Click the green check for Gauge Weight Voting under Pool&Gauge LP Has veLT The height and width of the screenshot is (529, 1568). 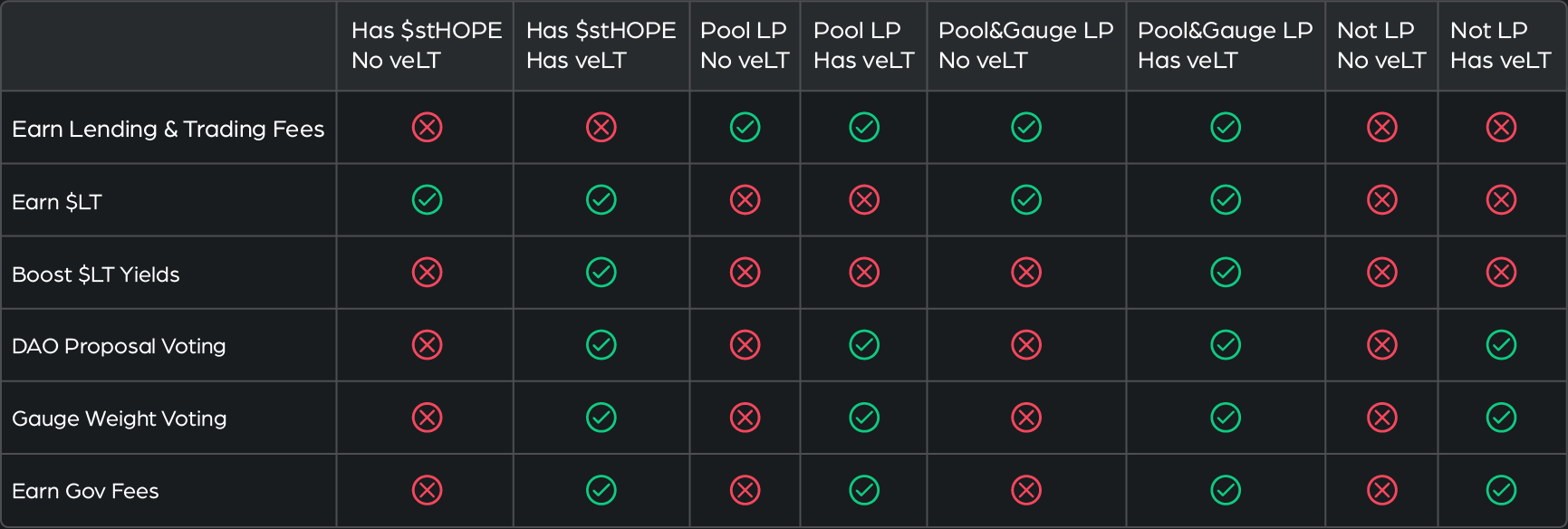[x=1226, y=418]
